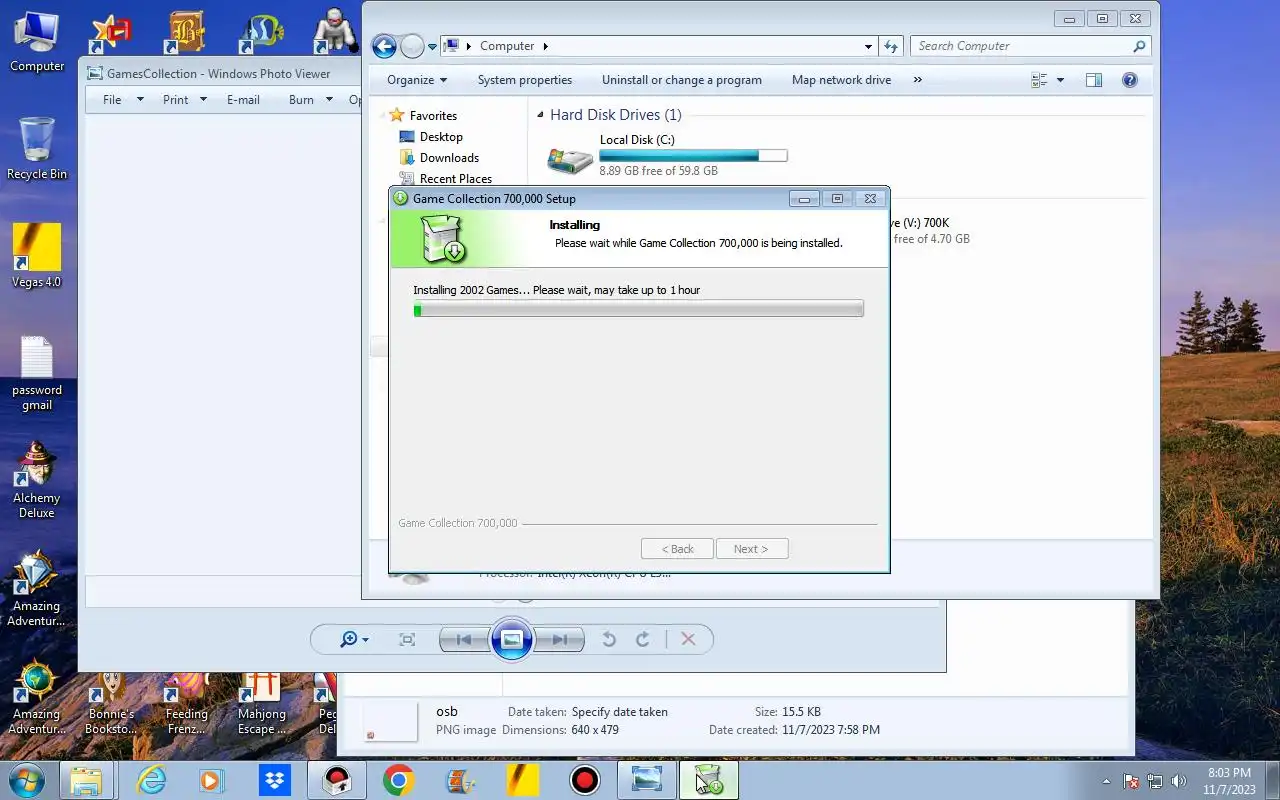The image size is (1280, 800).
Task: Click Specify date taken field
Action: click(x=619, y=712)
